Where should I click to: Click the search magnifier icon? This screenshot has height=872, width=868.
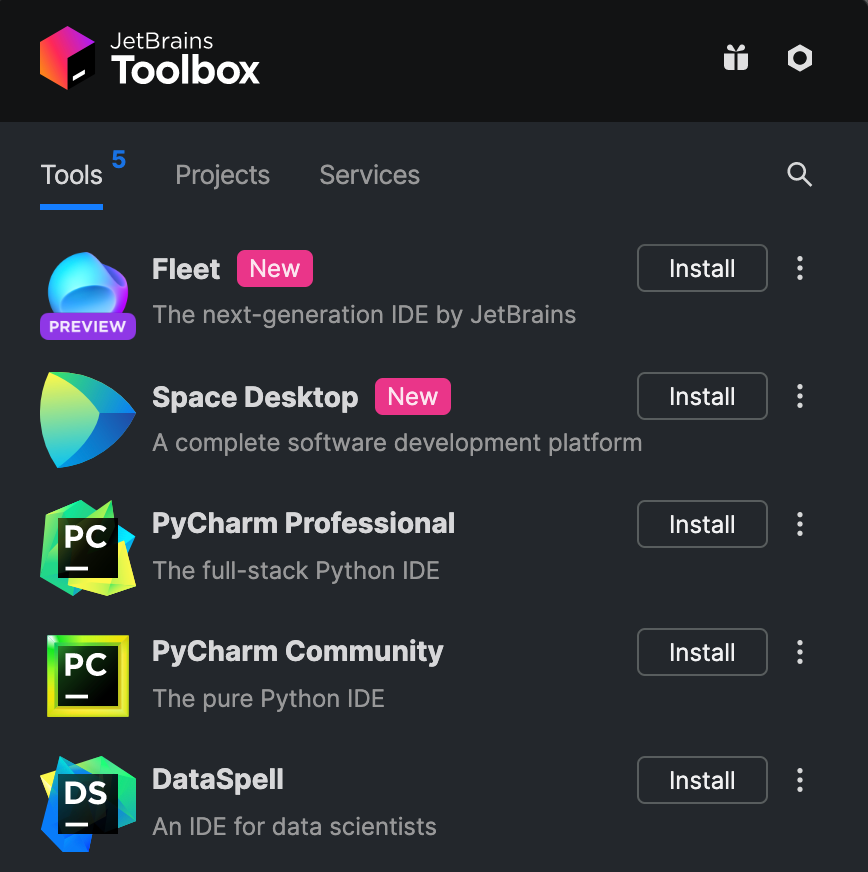point(799,174)
